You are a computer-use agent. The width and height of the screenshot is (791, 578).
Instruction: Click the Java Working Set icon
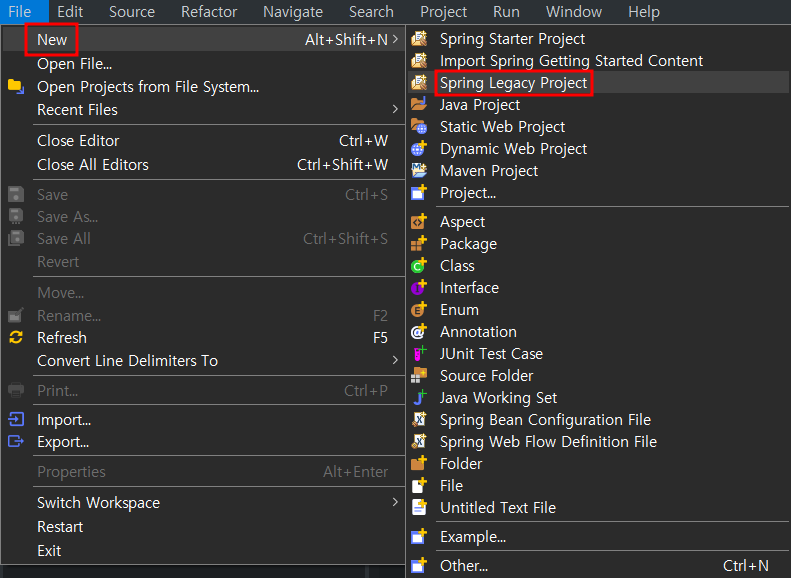click(x=419, y=397)
